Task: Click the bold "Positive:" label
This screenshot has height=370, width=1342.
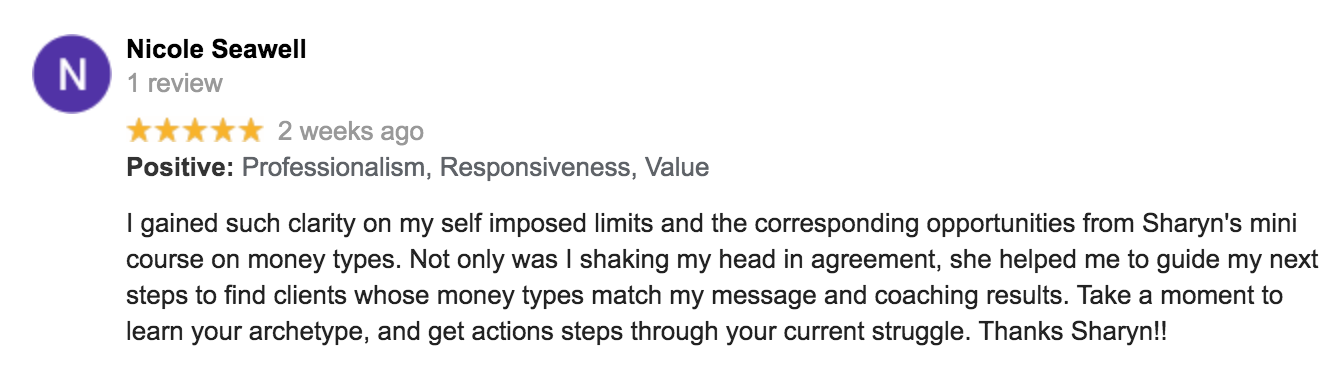Action: pyautogui.click(x=181, y=168)
